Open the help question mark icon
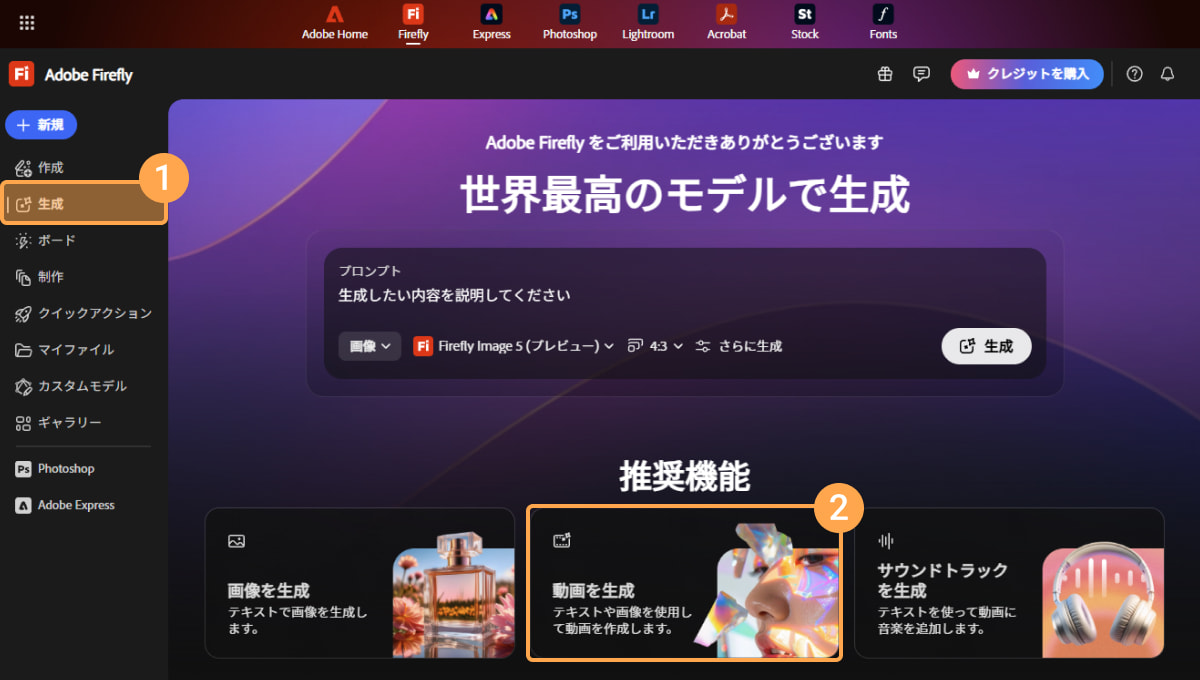This screenshot has height=680, width=1200. (1134, 74)
